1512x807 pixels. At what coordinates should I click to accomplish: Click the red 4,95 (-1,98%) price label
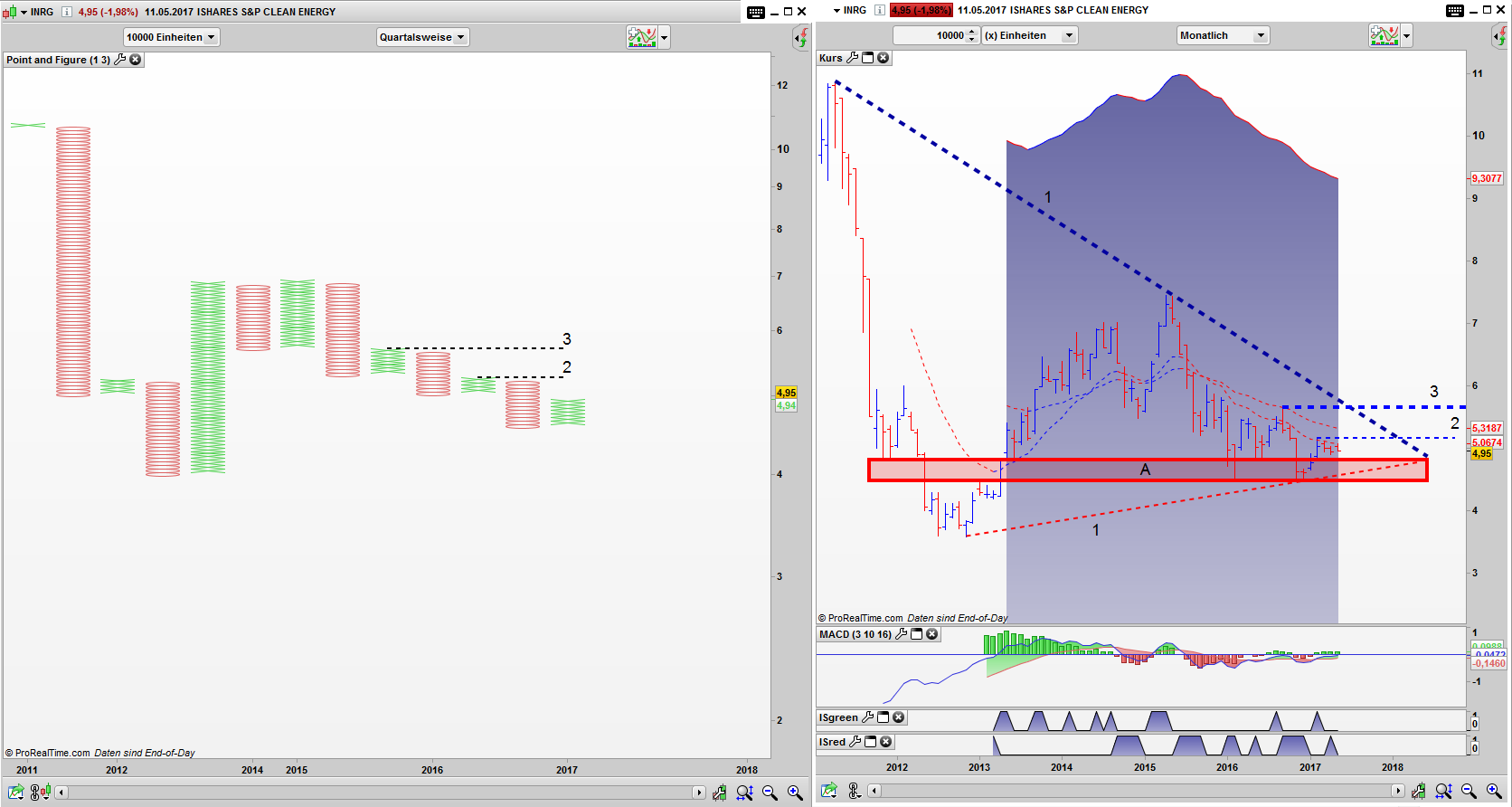click(921, 11)
